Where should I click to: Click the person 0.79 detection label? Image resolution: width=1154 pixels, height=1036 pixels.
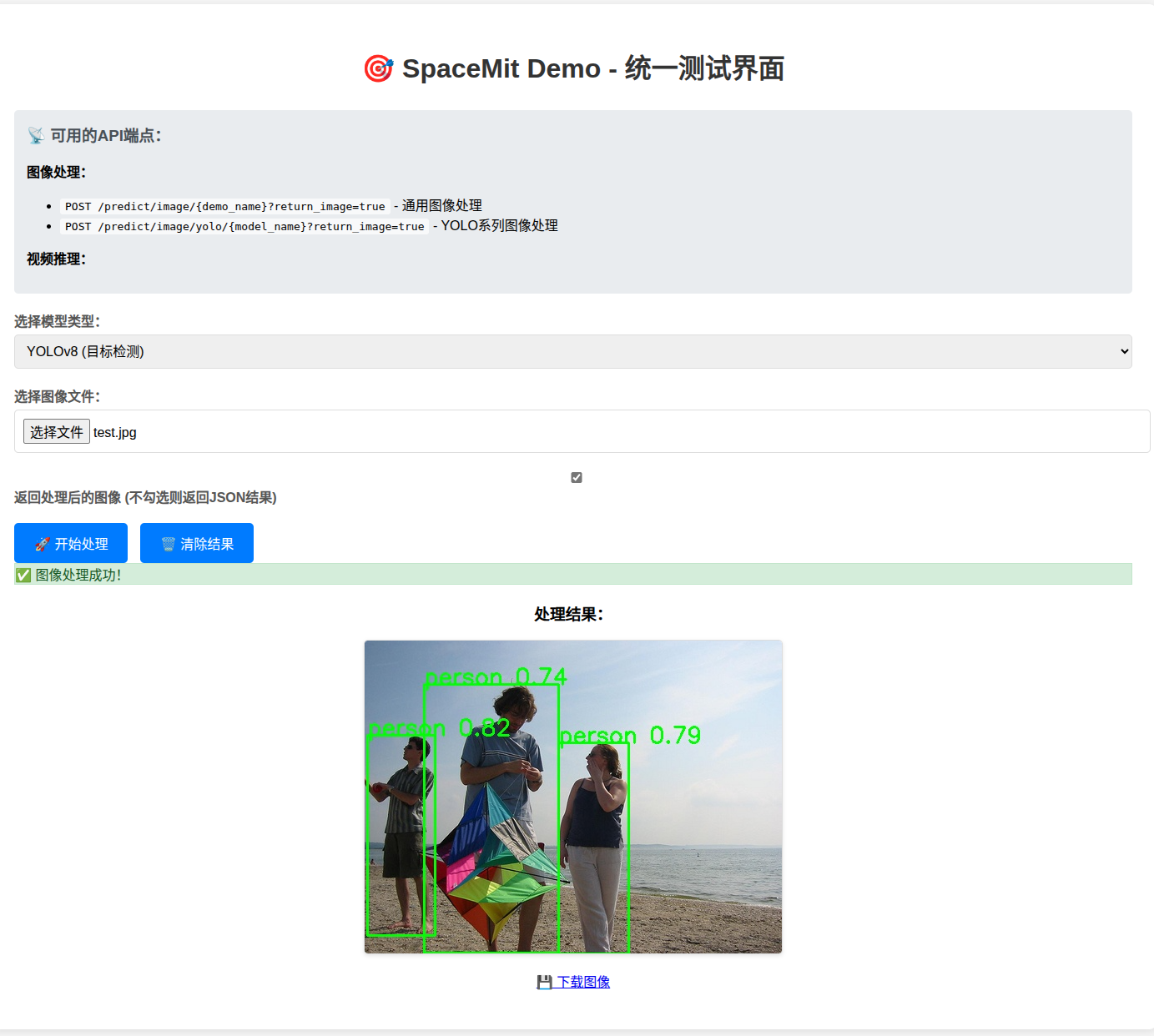tap(630, 735)
